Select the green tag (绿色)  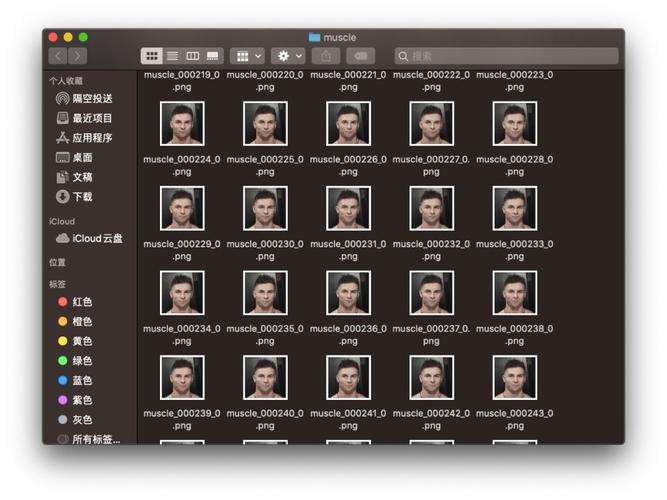(75, 361)
